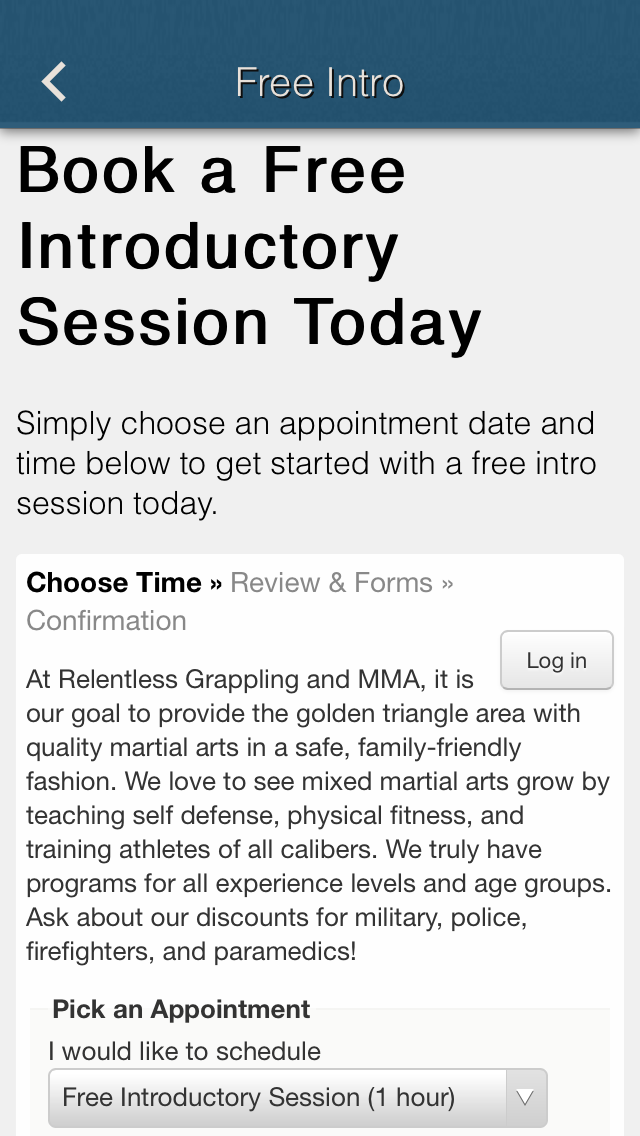Click the Log in button

[556, 660]
